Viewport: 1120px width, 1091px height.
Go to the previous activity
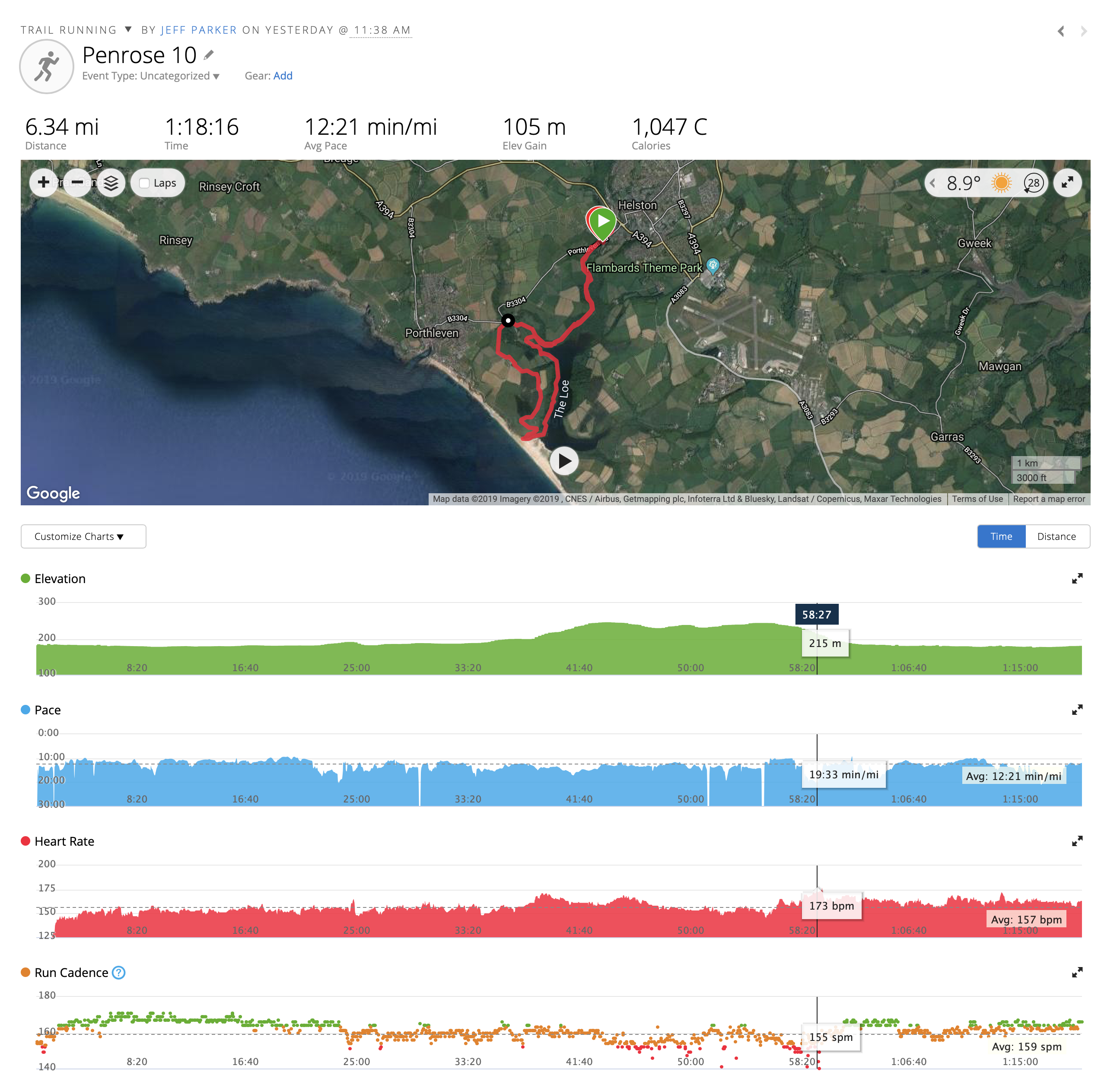point(1061,32)
